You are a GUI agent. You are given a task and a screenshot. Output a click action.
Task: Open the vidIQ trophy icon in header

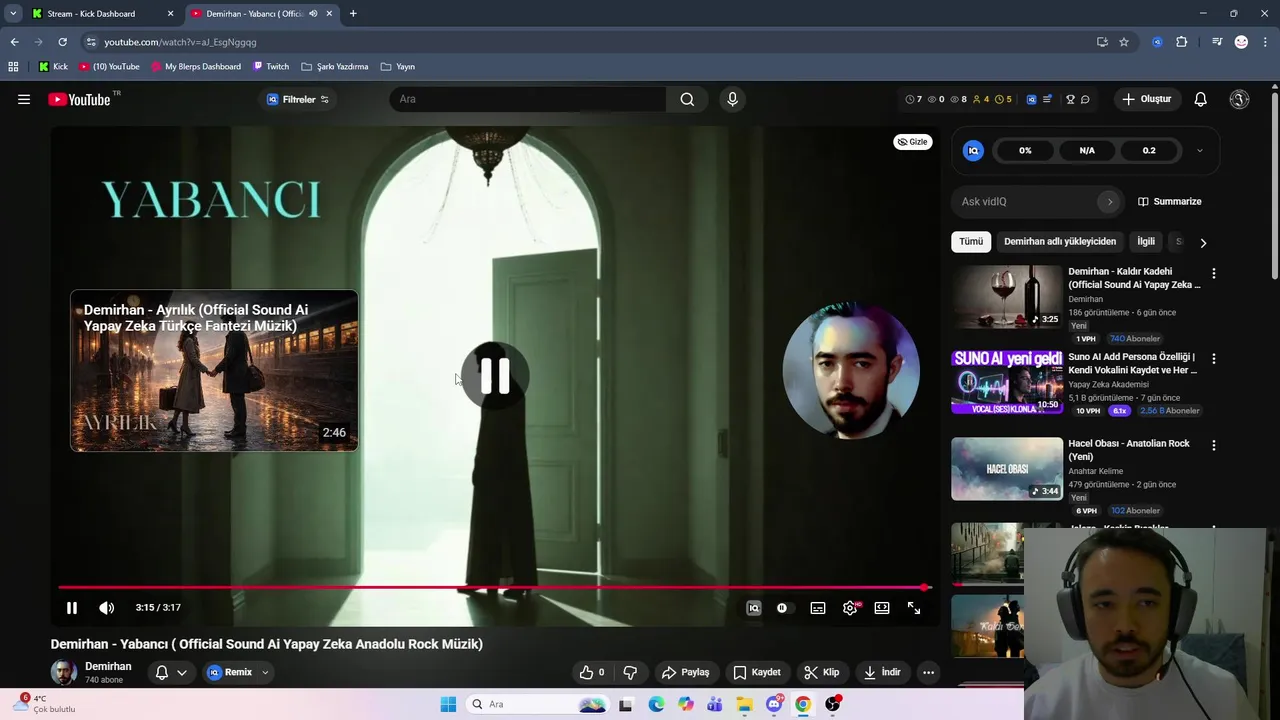tap(1070, 99)
